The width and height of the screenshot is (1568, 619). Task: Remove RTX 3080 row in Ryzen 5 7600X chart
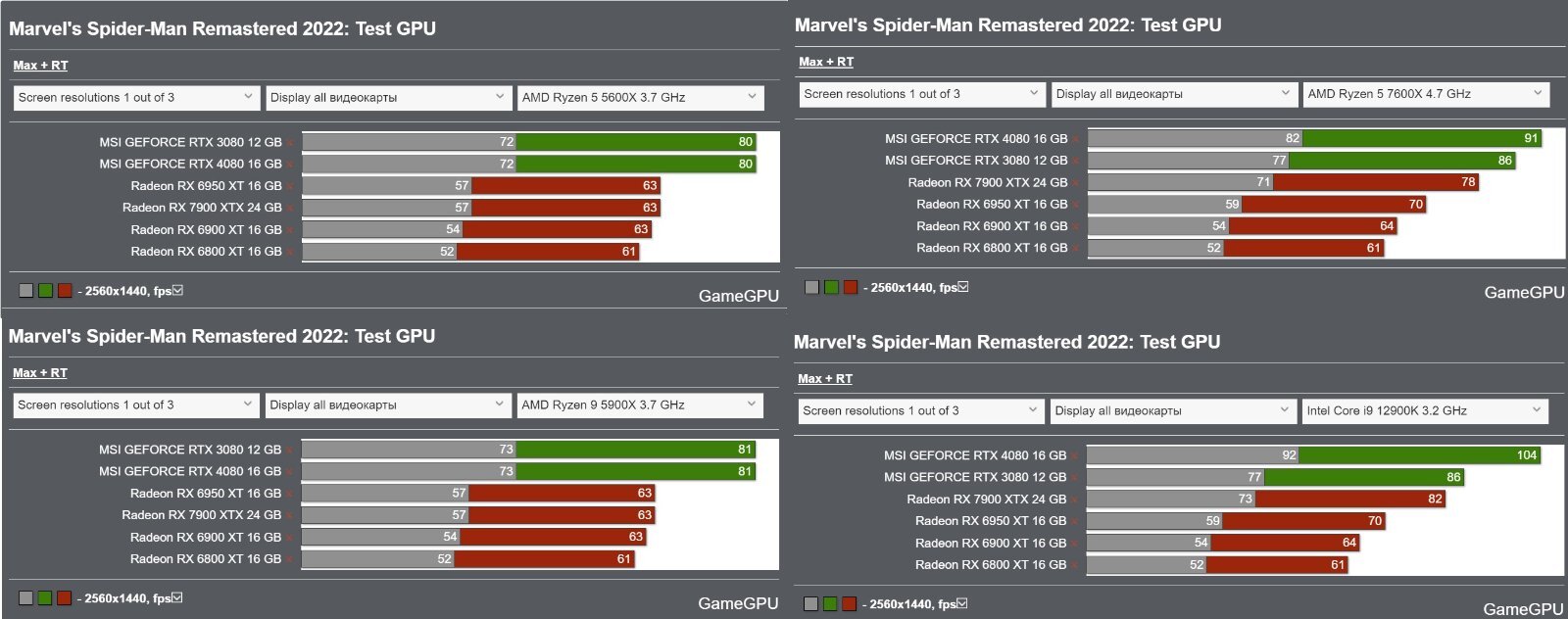[x=1076, y=161]
